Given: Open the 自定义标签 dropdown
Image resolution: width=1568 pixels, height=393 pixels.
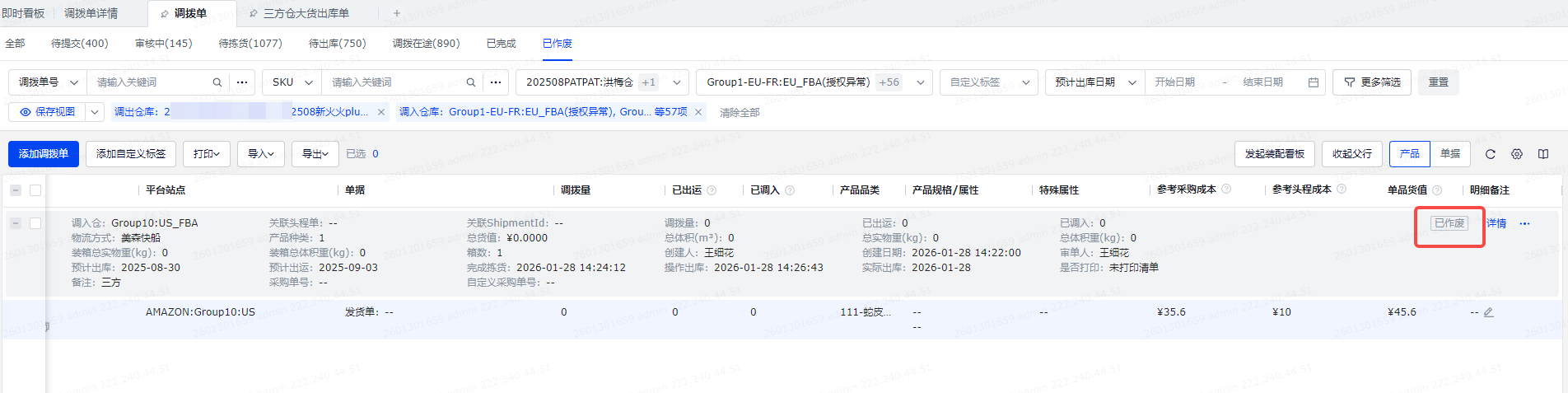Looking at the screenshot, I should (989, 82).
